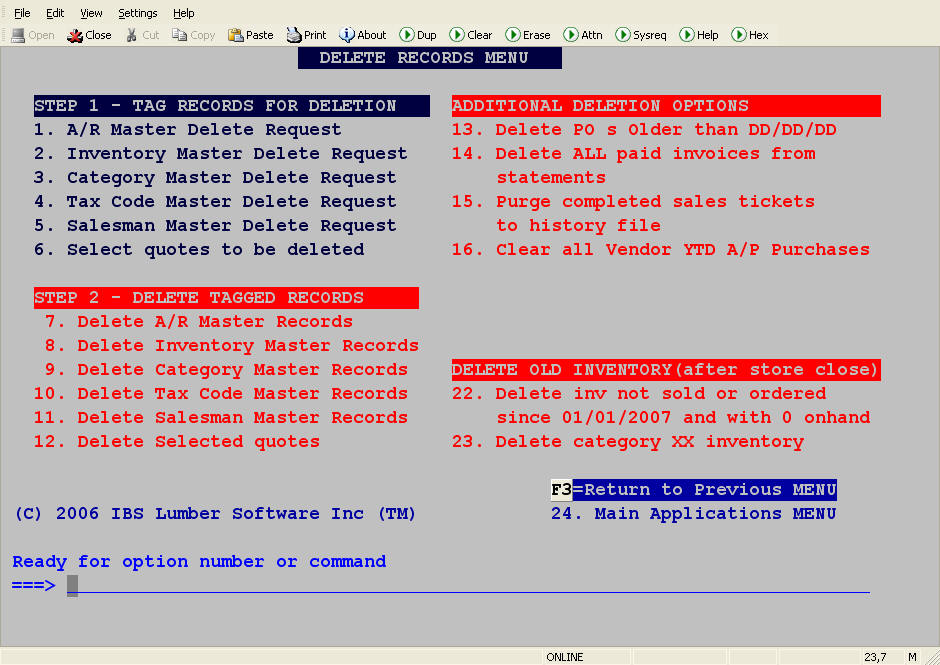
Task: Select option 24 Main Applications MENU
Action: (x=694, y=514)
